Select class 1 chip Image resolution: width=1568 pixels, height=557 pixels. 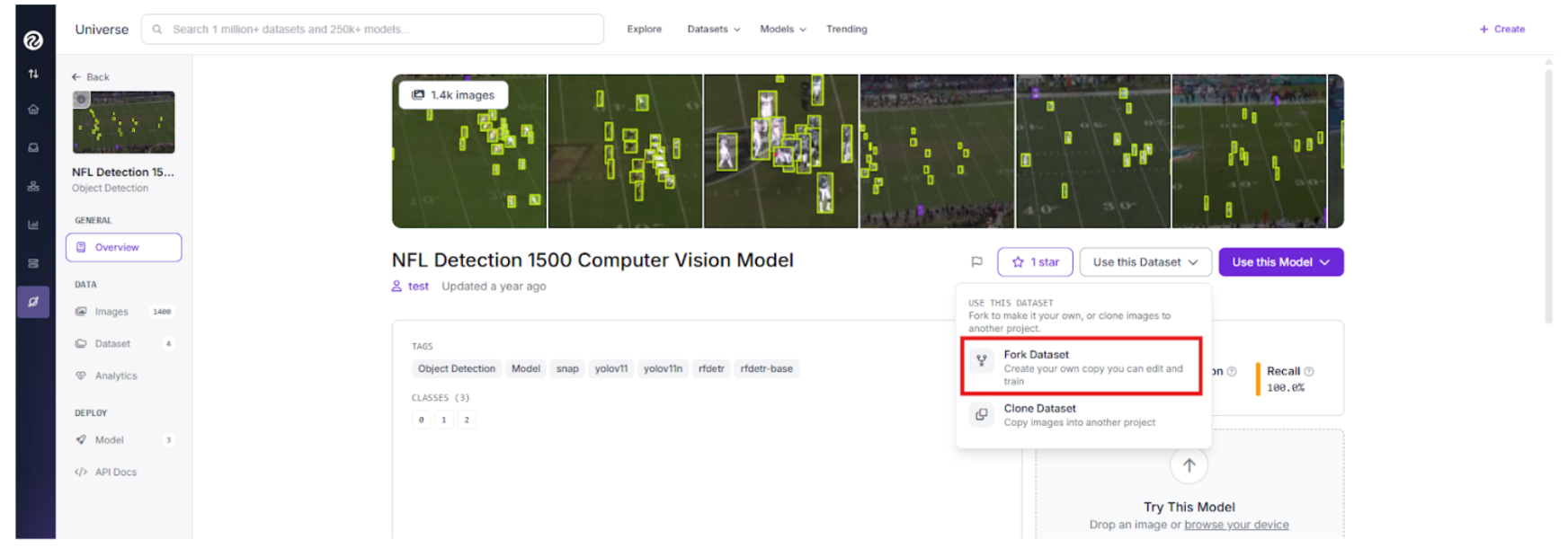click(x=444, y=420)
